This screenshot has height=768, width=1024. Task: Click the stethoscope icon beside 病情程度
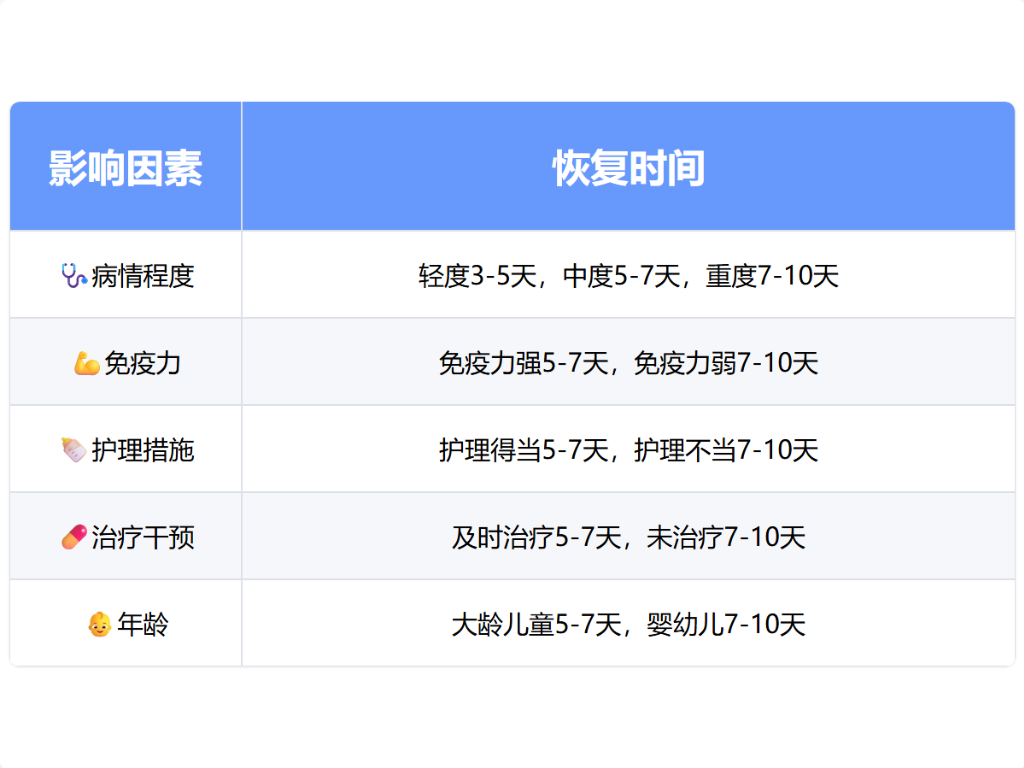73,275
